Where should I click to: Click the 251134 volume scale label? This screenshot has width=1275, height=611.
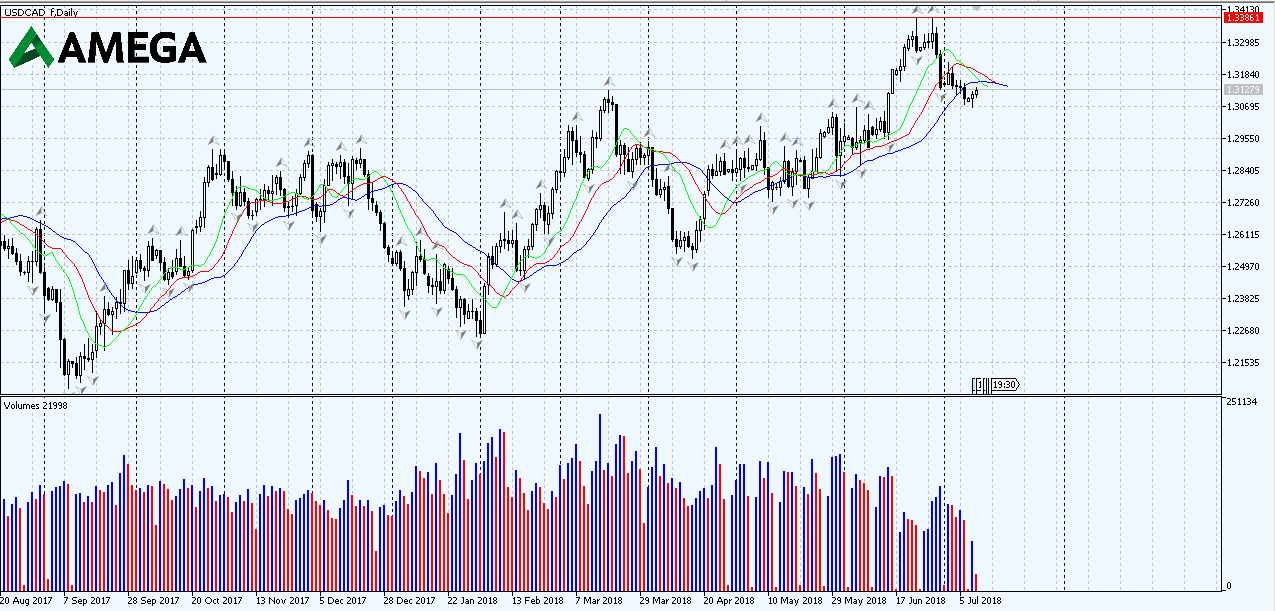[1243, 402]
